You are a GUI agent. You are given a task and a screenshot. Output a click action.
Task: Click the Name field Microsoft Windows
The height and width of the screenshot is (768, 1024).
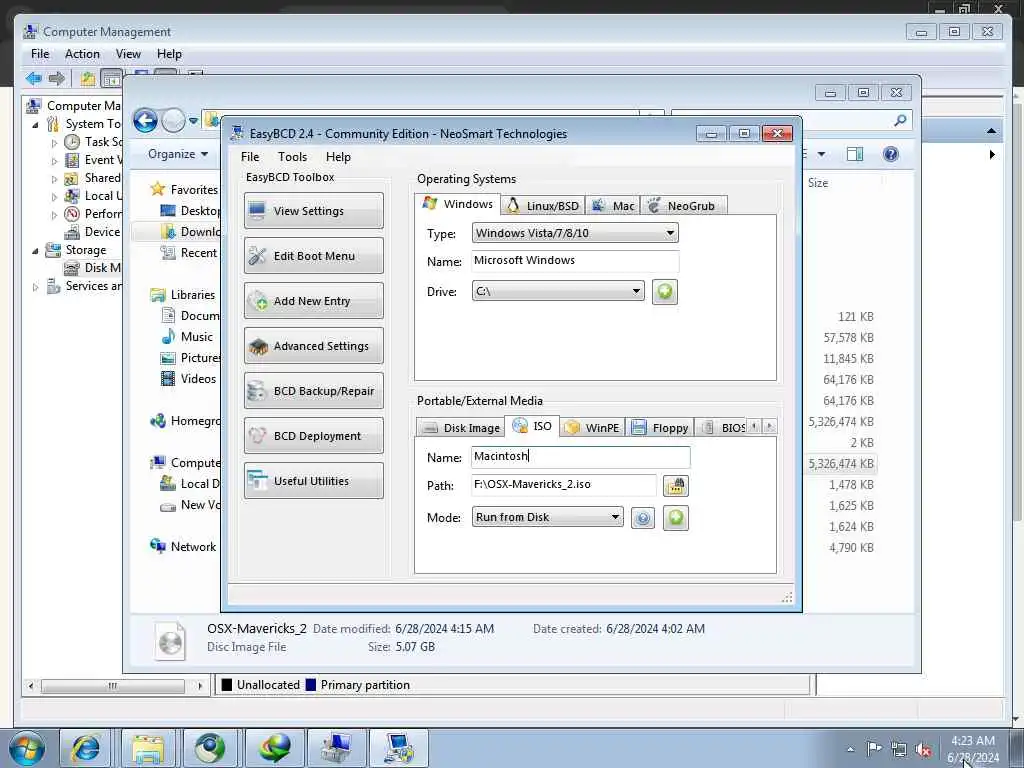(575, 261)
